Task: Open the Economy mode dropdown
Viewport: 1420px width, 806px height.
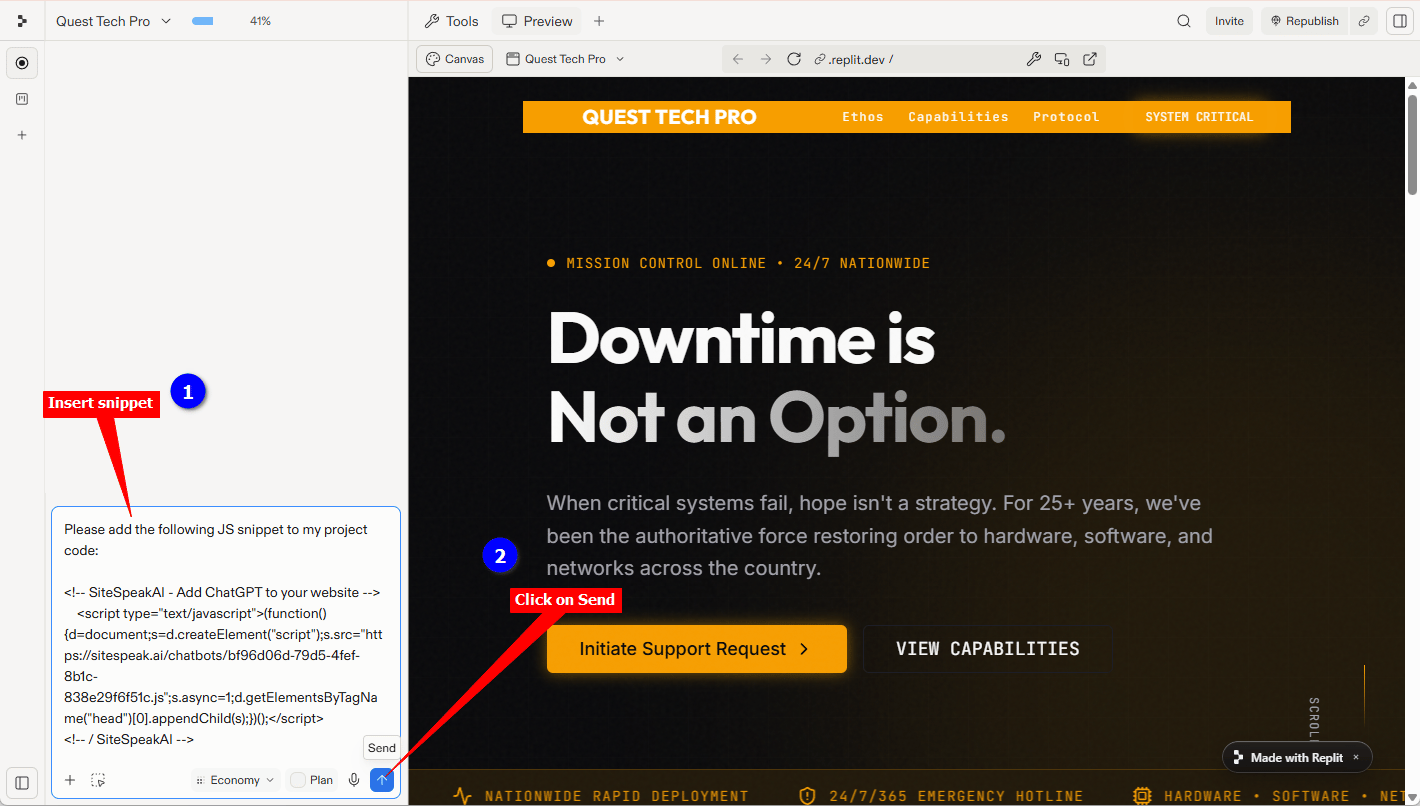Action: [235, 780]
